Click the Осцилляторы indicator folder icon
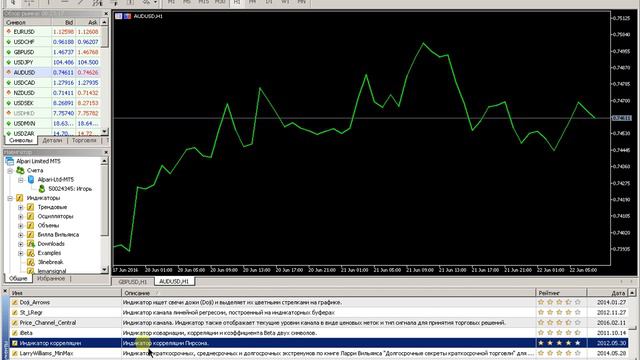This screenshot has height=360, width=640. [31, 216]
